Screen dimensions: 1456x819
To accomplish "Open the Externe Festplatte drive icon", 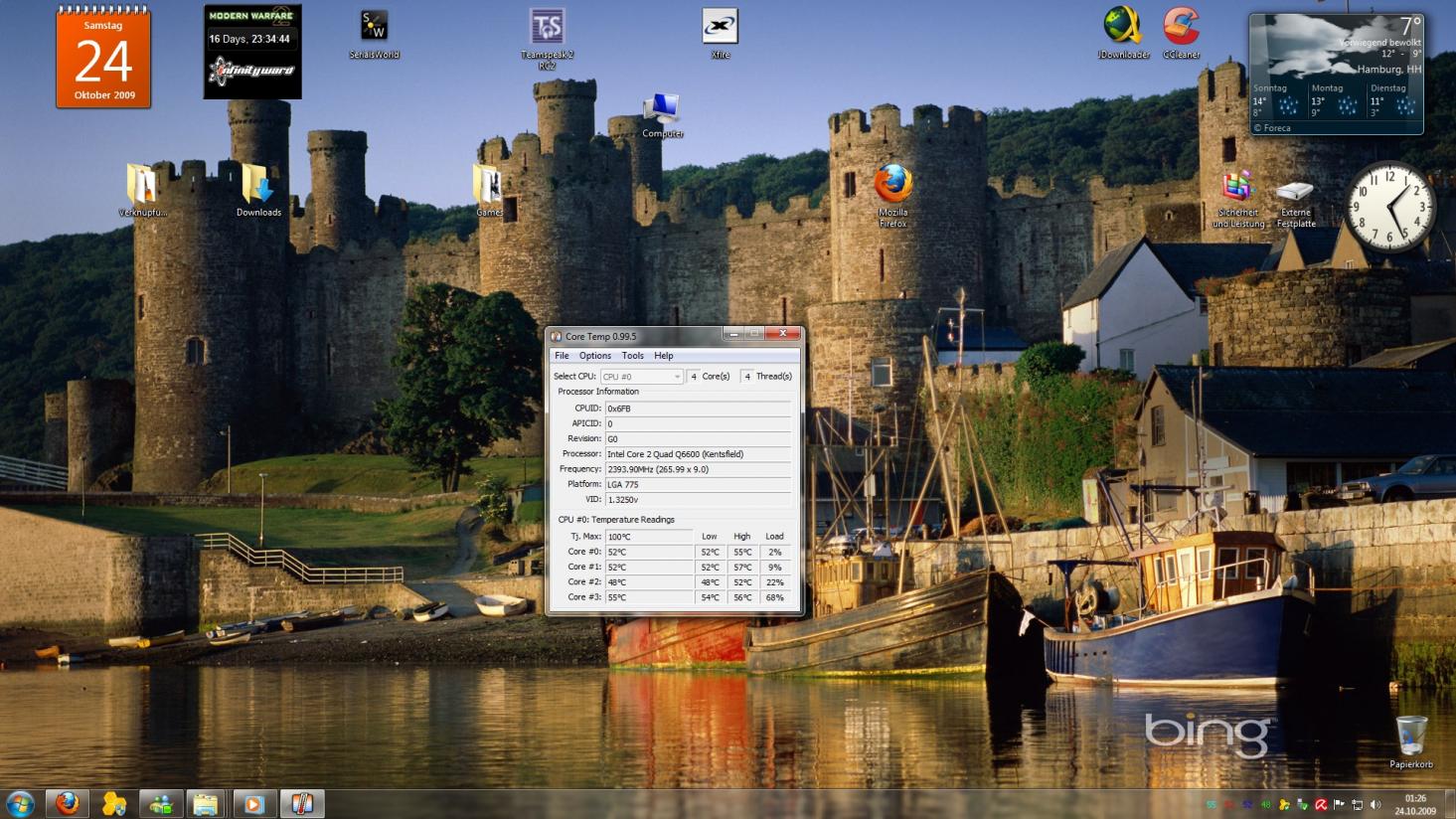I will tap(1295, 203).
